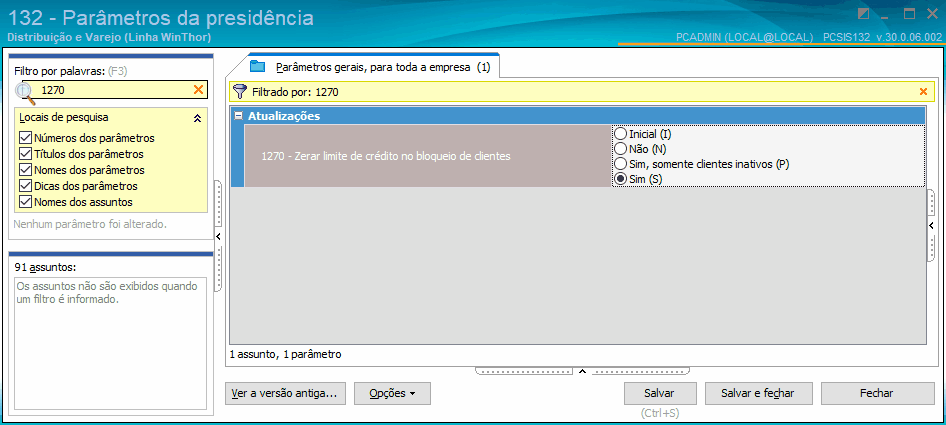
Task: Toggle 'Dicas dos parâmetros' checkbox
Action: (25, 185)
